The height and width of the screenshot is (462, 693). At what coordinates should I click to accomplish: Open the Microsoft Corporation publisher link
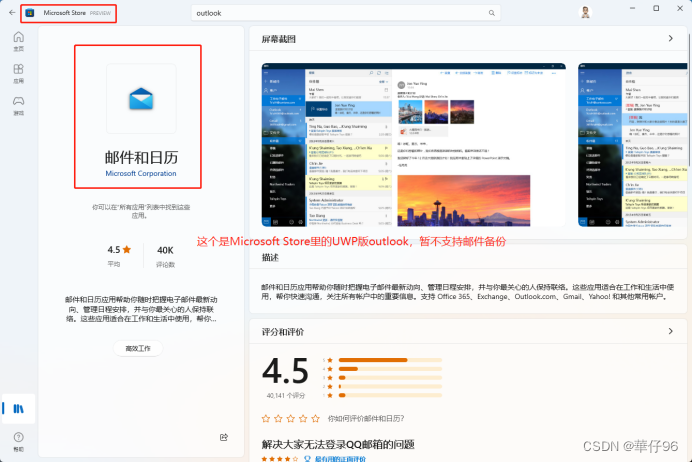(x=141, y=173)
